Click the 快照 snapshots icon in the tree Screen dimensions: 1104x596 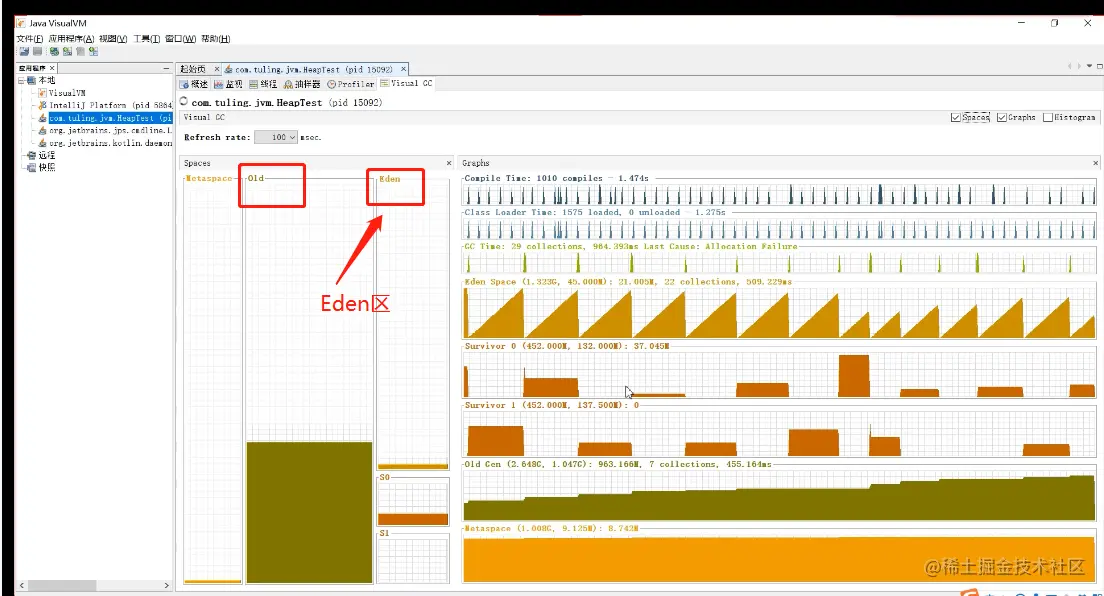32,168
